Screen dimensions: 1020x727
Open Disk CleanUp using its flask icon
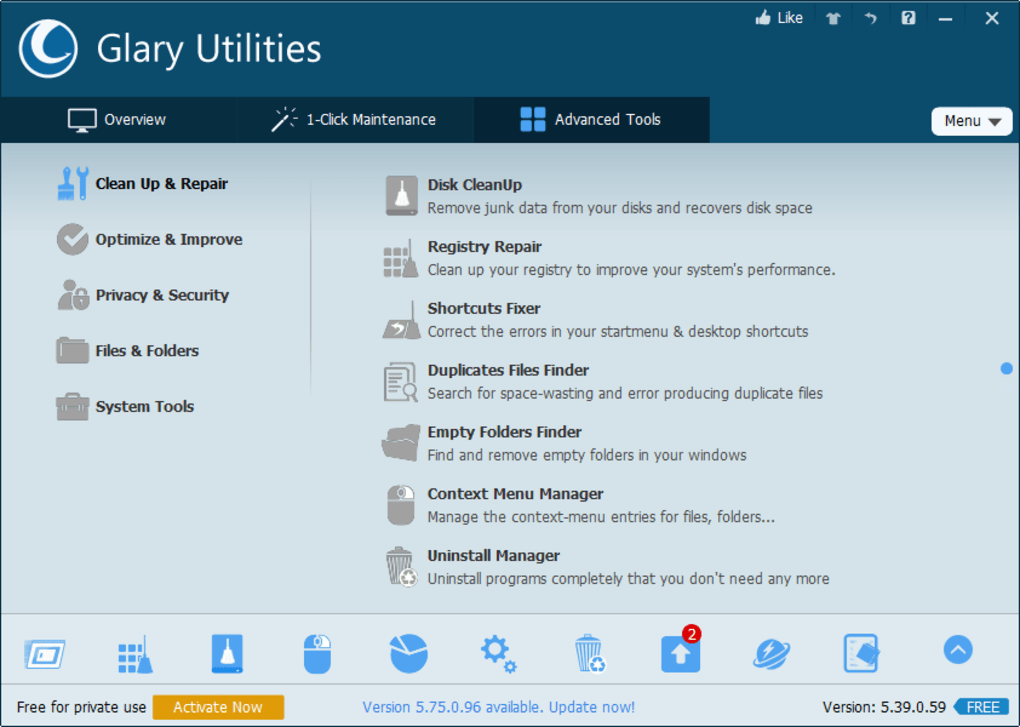tap(400, 194)
